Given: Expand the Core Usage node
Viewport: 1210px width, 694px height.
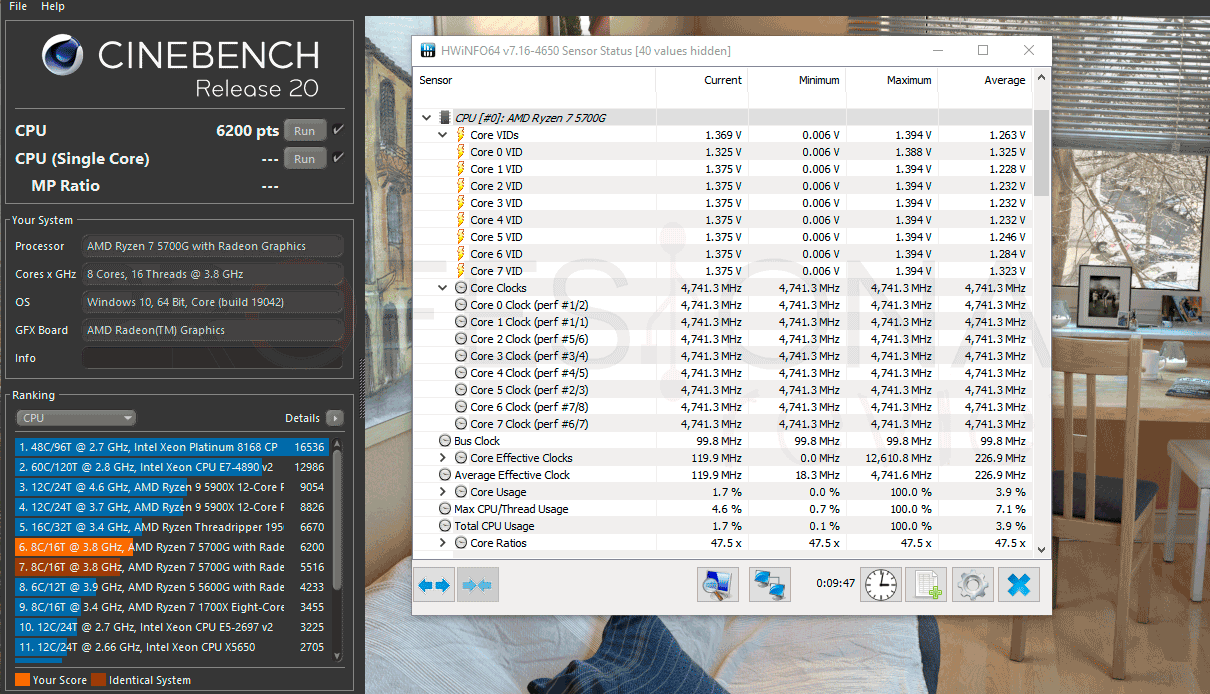Looking at the screenshot, I should tap(443, 492).
